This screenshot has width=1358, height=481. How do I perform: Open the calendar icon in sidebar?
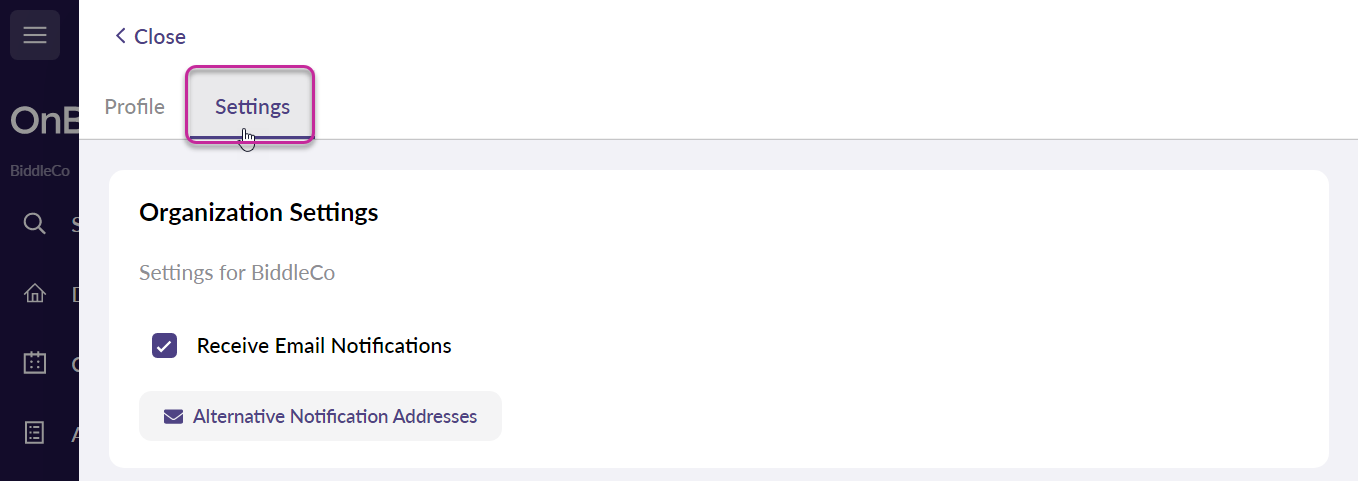[35, 363]
